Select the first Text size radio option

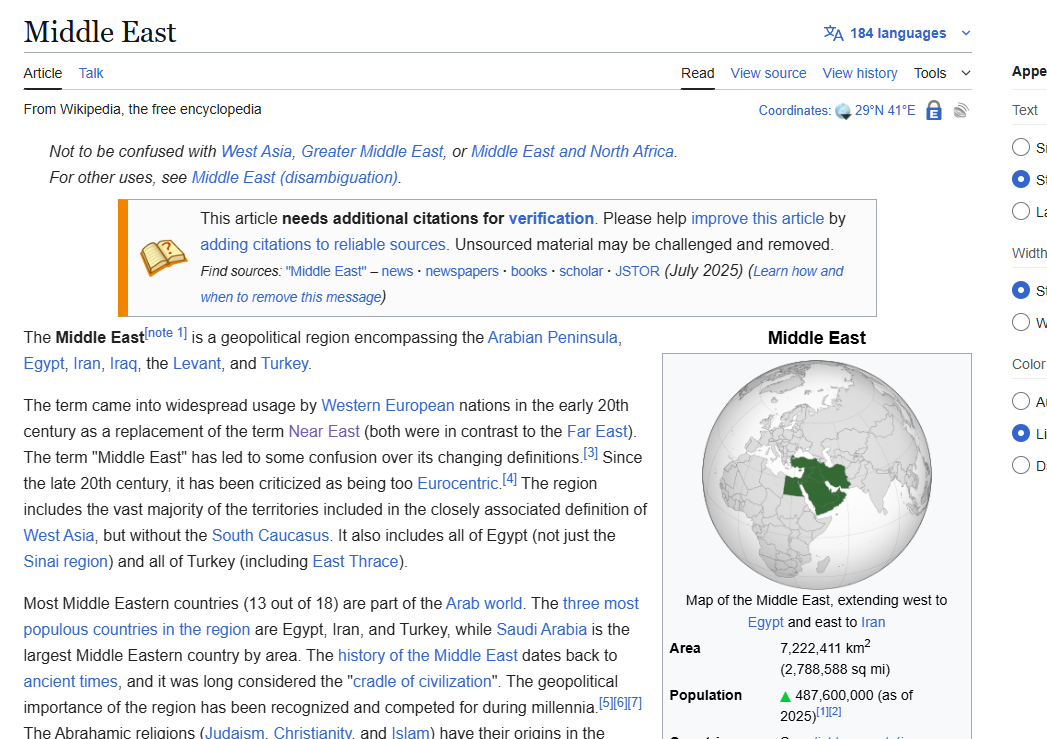pos(1020,147)
